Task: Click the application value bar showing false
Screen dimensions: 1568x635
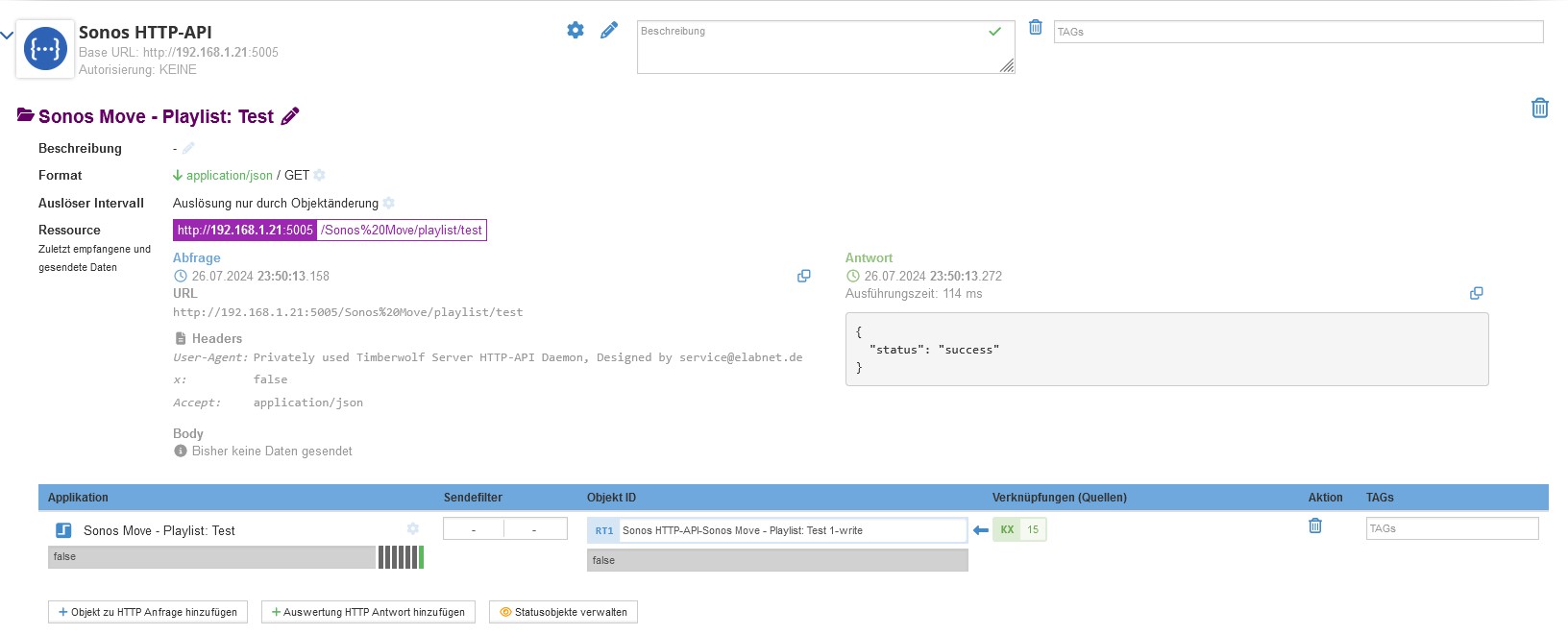Action: tap(211, 557)
